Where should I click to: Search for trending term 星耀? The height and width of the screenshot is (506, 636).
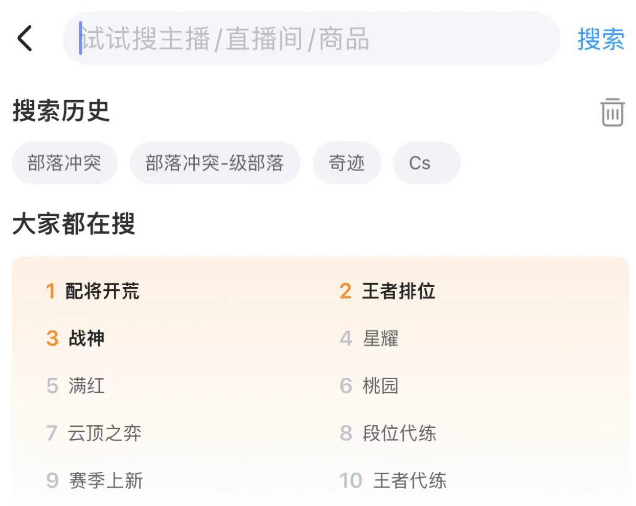[x=380, y=338]
